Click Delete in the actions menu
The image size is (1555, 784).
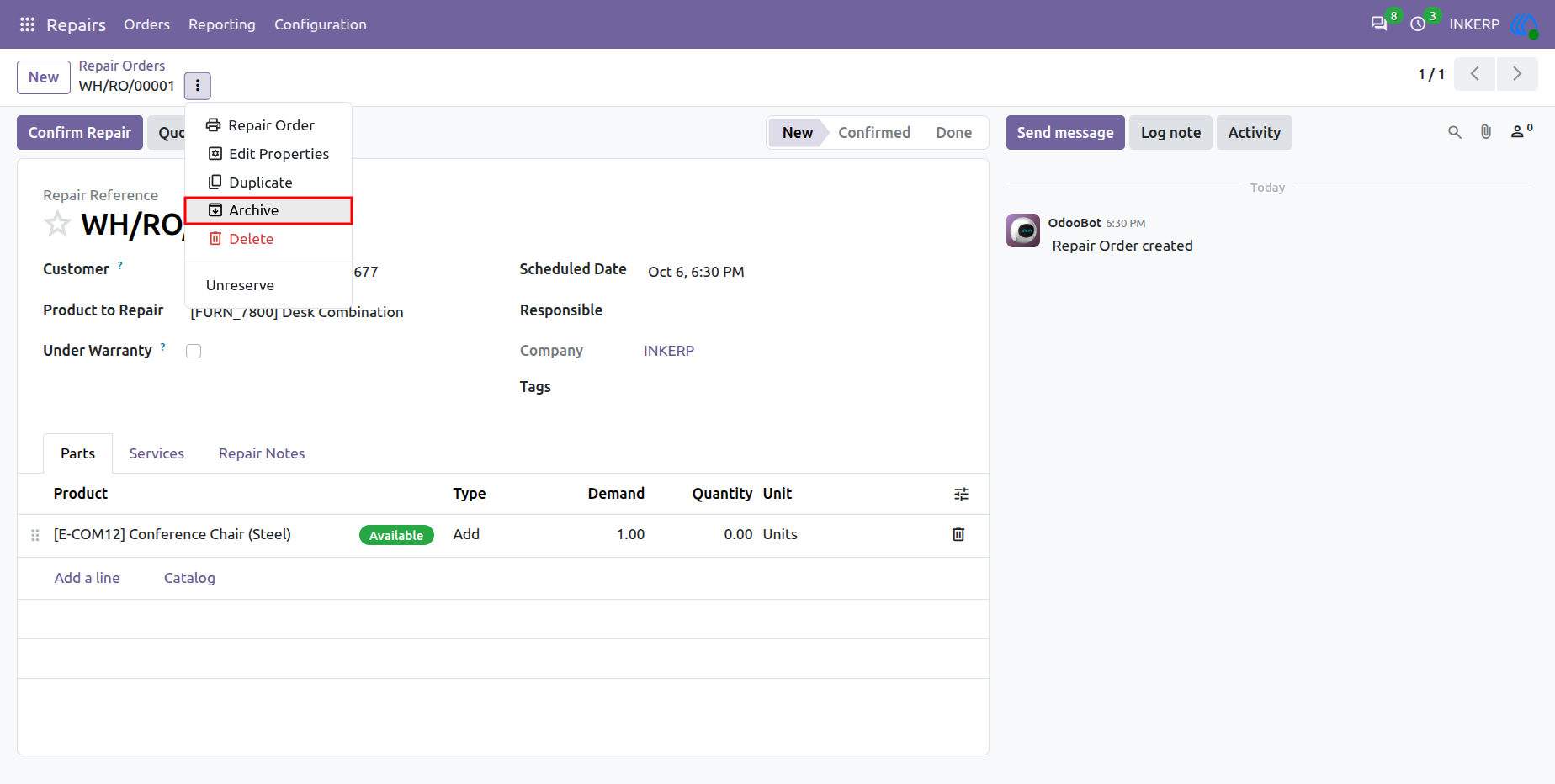268,239
